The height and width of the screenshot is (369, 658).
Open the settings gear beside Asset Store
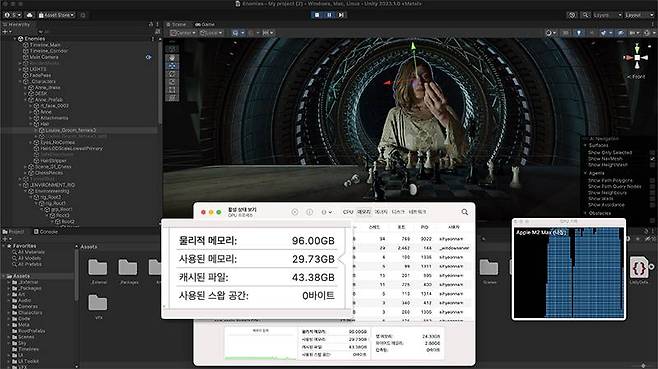pyautogui.click(x=83, y=15)
